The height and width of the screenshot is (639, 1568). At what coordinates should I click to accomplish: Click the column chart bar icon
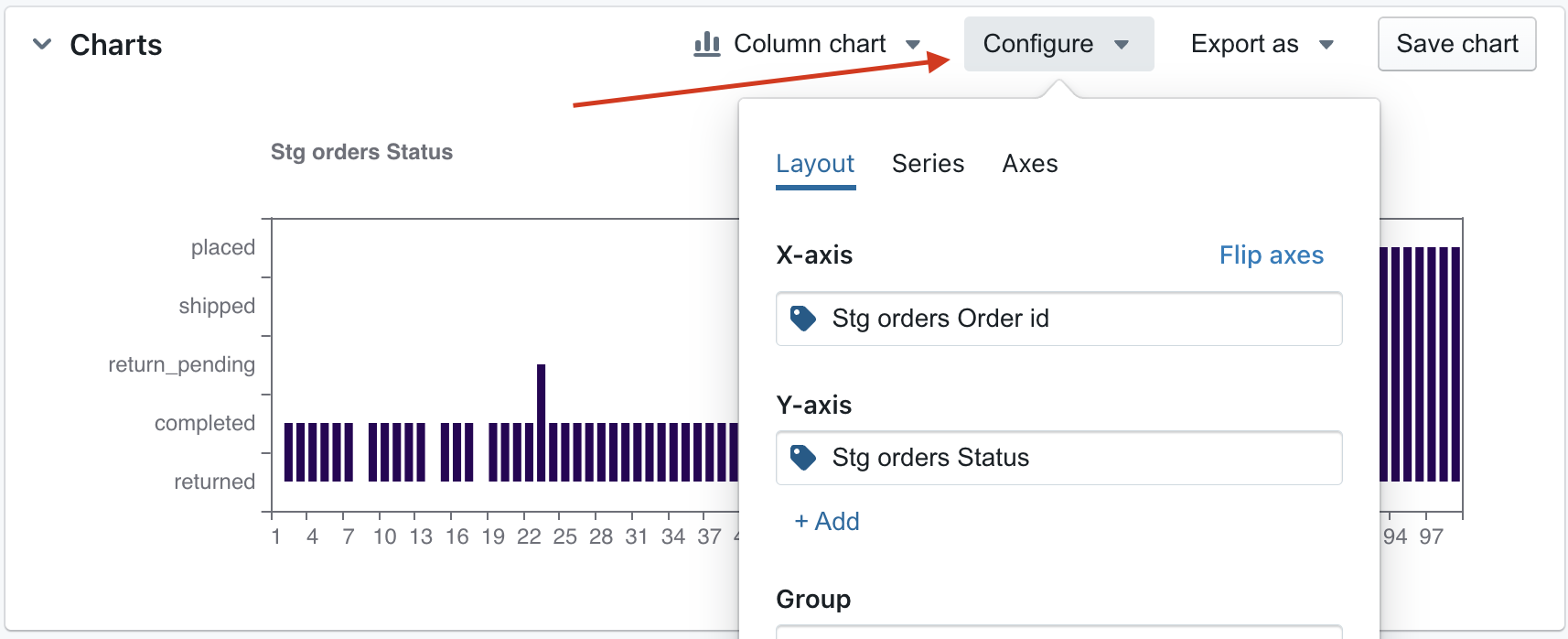click(x=706, y=44)
